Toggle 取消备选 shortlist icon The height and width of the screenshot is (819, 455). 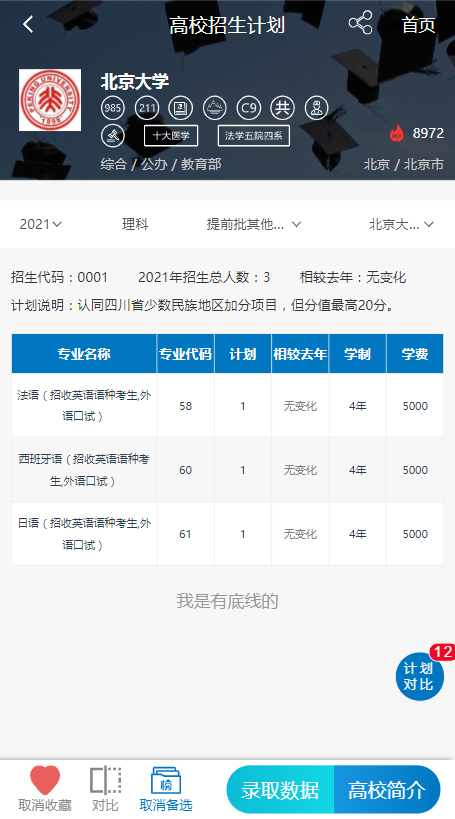point(166,789)
